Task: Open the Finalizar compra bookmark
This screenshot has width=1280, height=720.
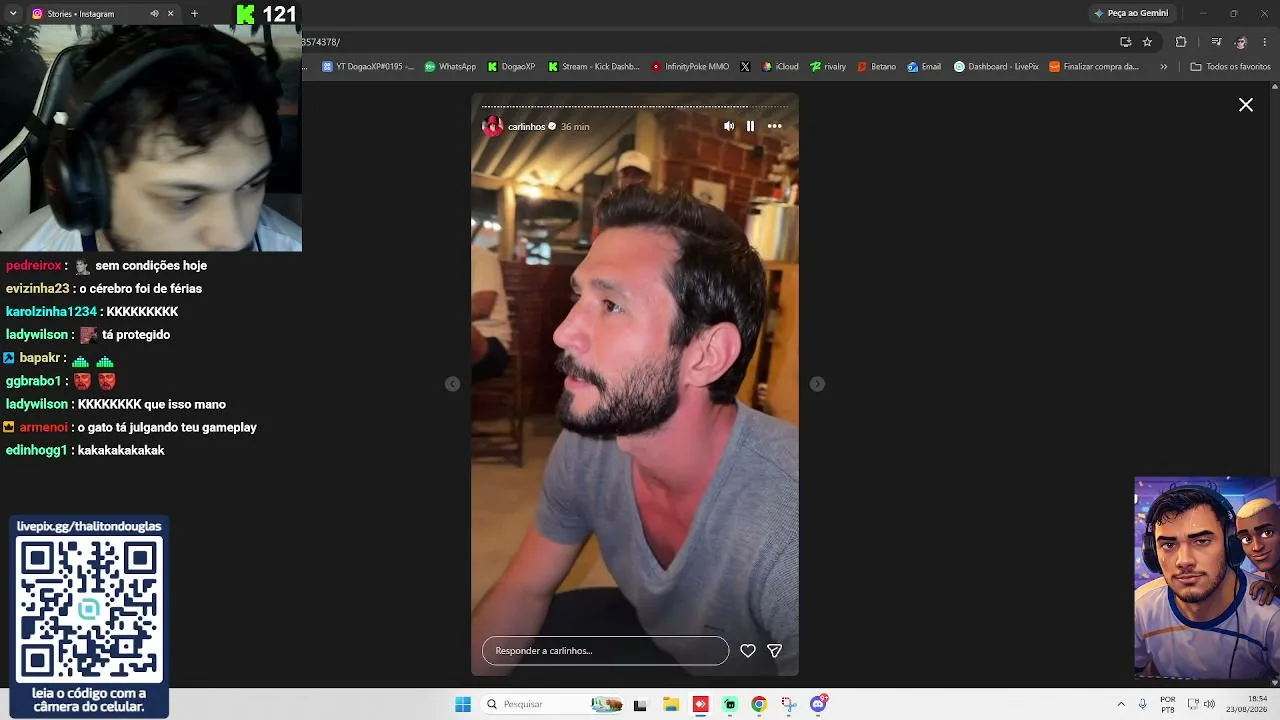Action: [x=1094, y=67]
